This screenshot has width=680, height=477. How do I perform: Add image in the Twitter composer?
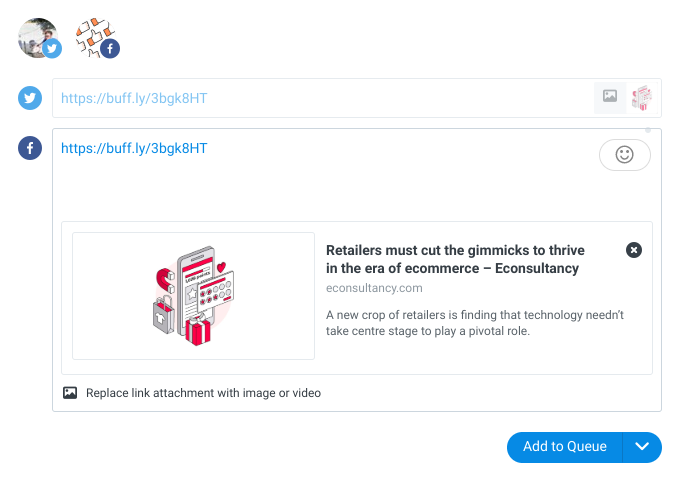(x=610, y=96)
